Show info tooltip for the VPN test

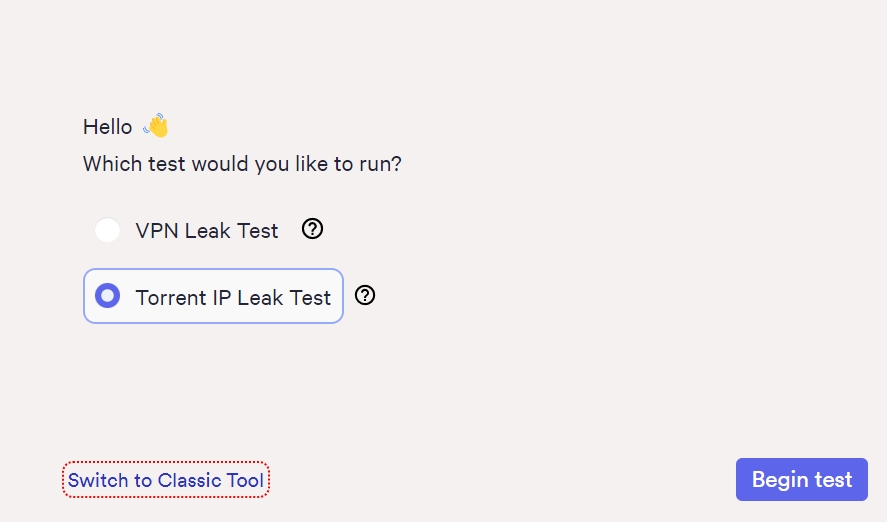tap(312, 230)
